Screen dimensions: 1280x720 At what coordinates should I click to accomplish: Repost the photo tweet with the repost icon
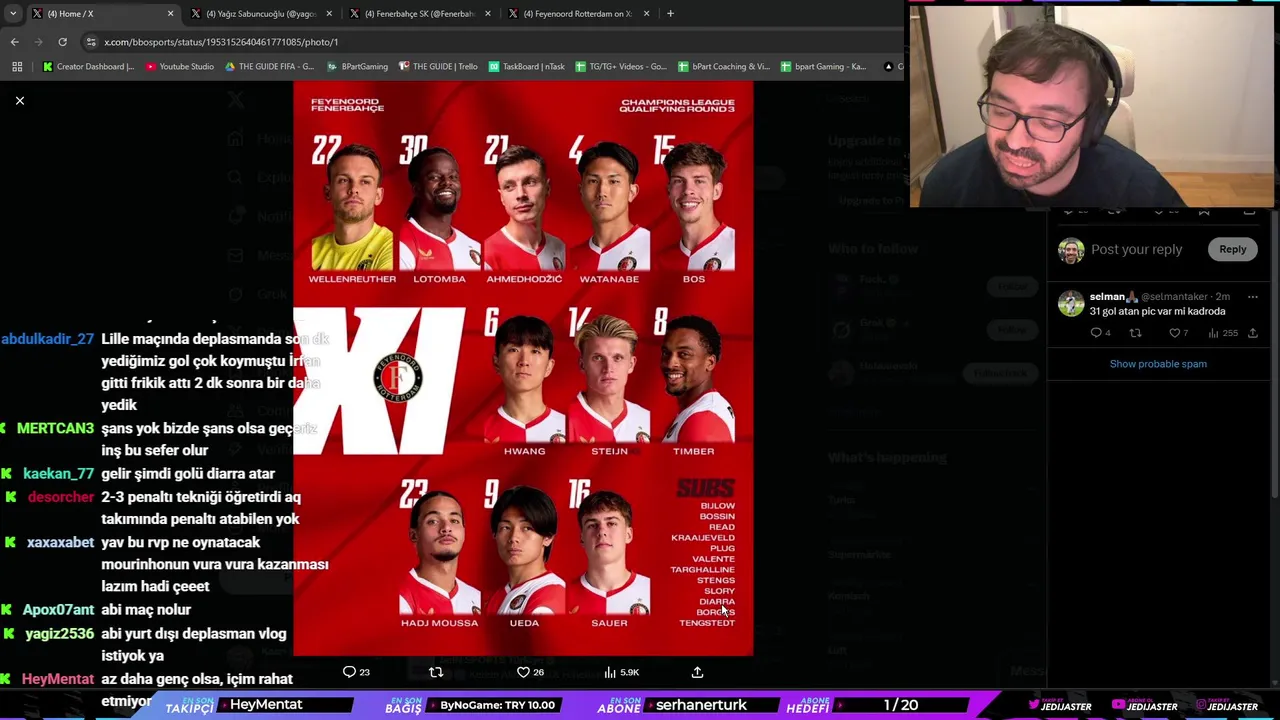pyautogui.click(x=436, y=672)
